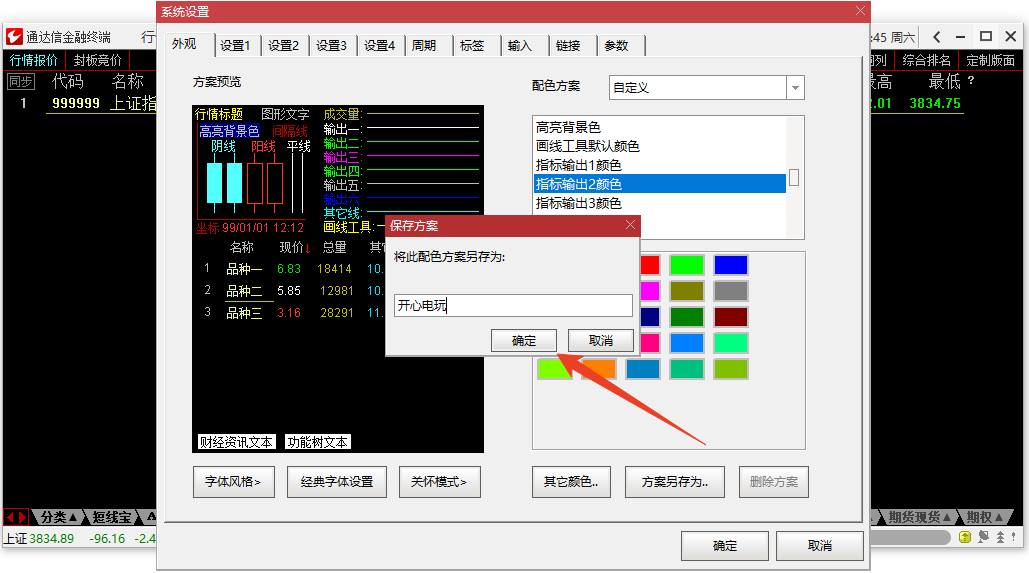Switch to the 标签 tab
The height and width of the screenshot is (573, 1029).
[472, 45]
